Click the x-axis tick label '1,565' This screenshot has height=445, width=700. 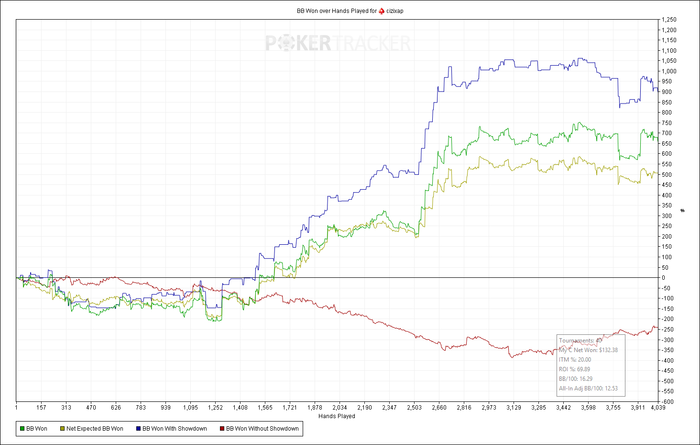pos(265,408)
